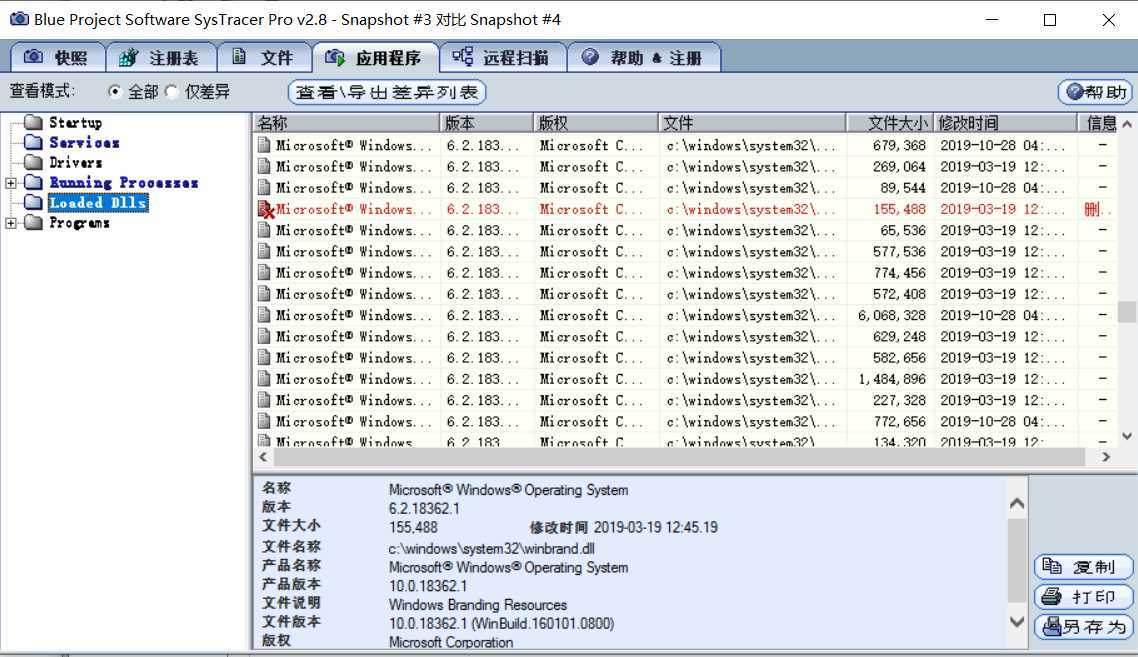Click the horizontal scrollbar left arrow
This screenshot has width=1138, height=657.
click(263, 457)
